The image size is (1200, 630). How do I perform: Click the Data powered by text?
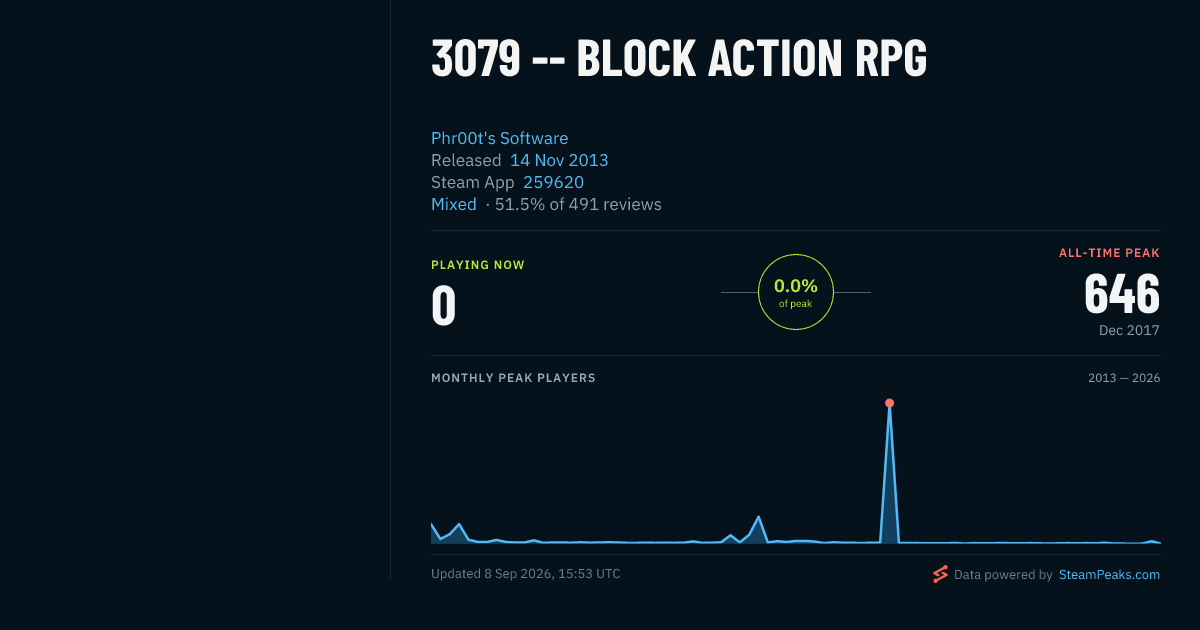[x=1003, y=575]
